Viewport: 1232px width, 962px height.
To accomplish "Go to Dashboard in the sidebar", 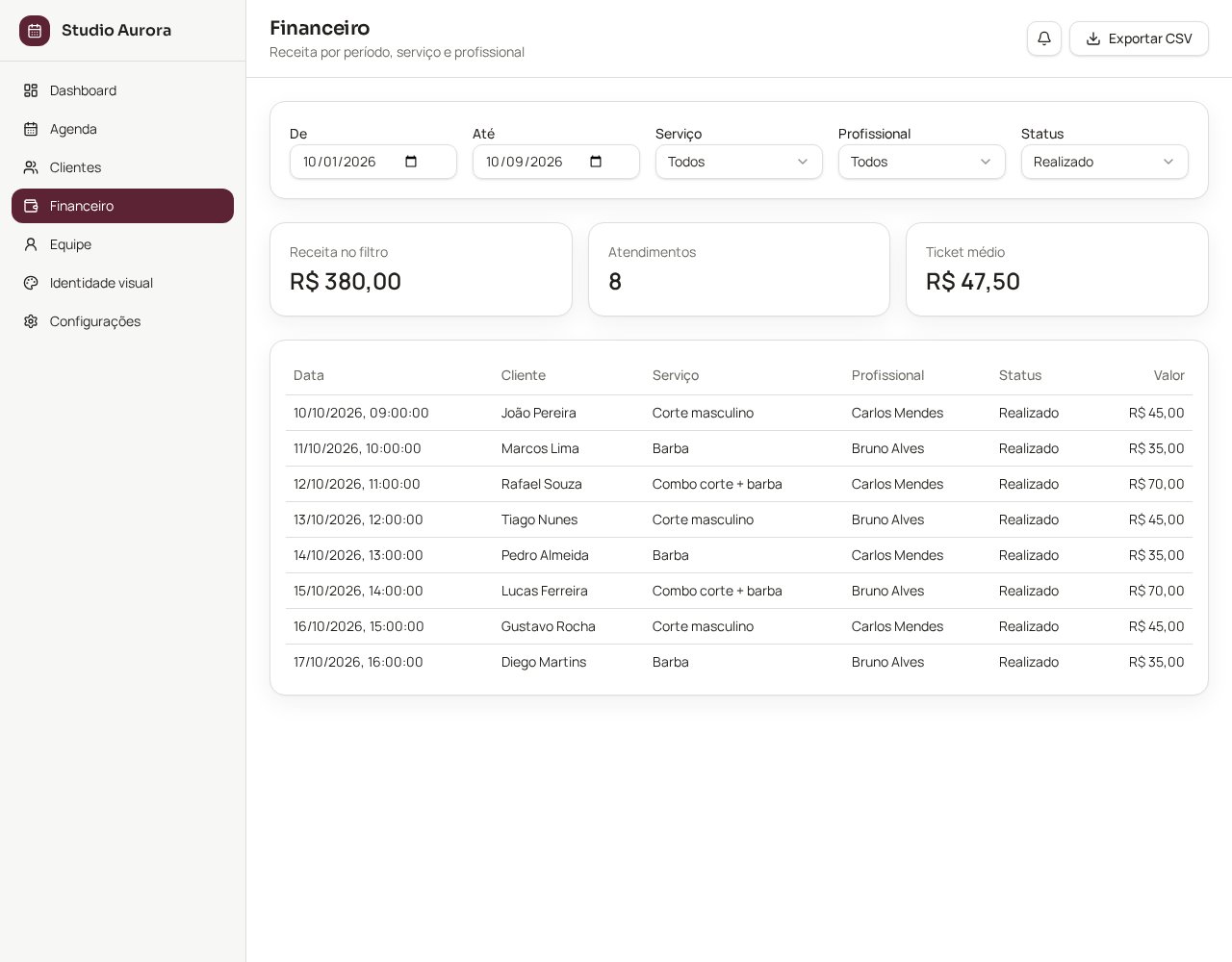I will [x=122, y=90].
